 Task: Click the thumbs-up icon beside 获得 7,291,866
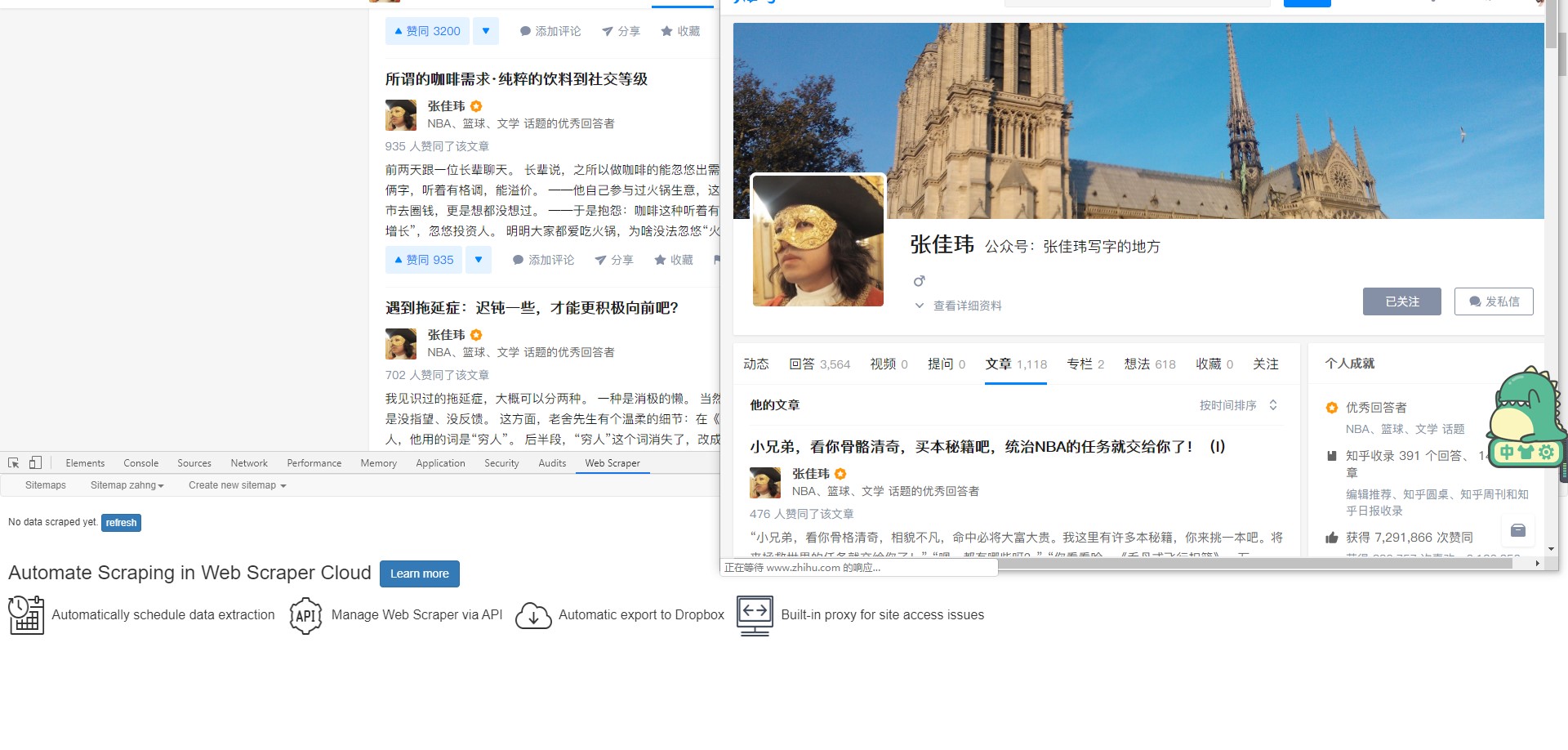tap(1332, 538)
